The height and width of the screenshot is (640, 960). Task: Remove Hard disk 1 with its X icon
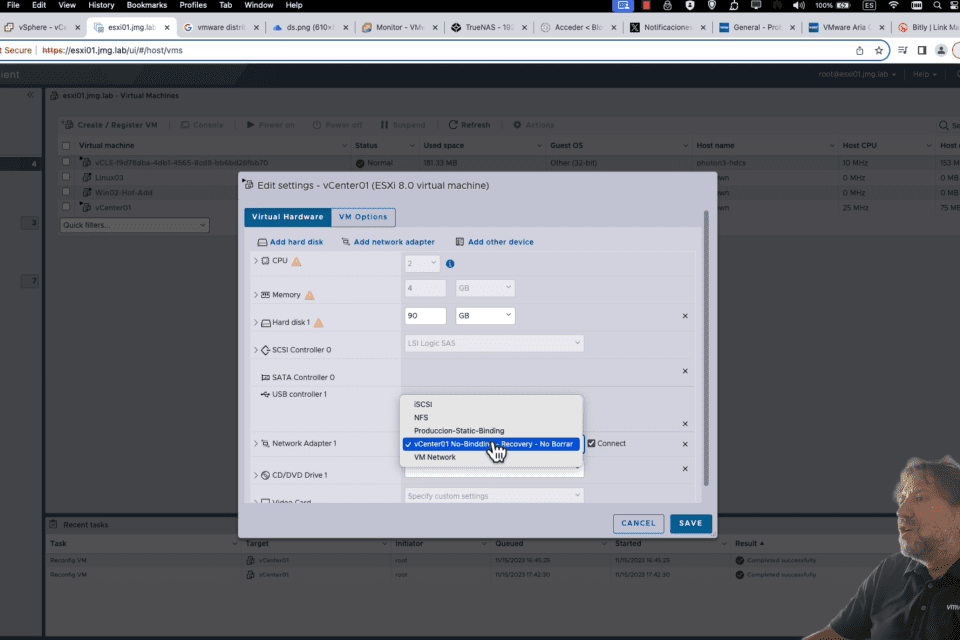tap(685, 316)
